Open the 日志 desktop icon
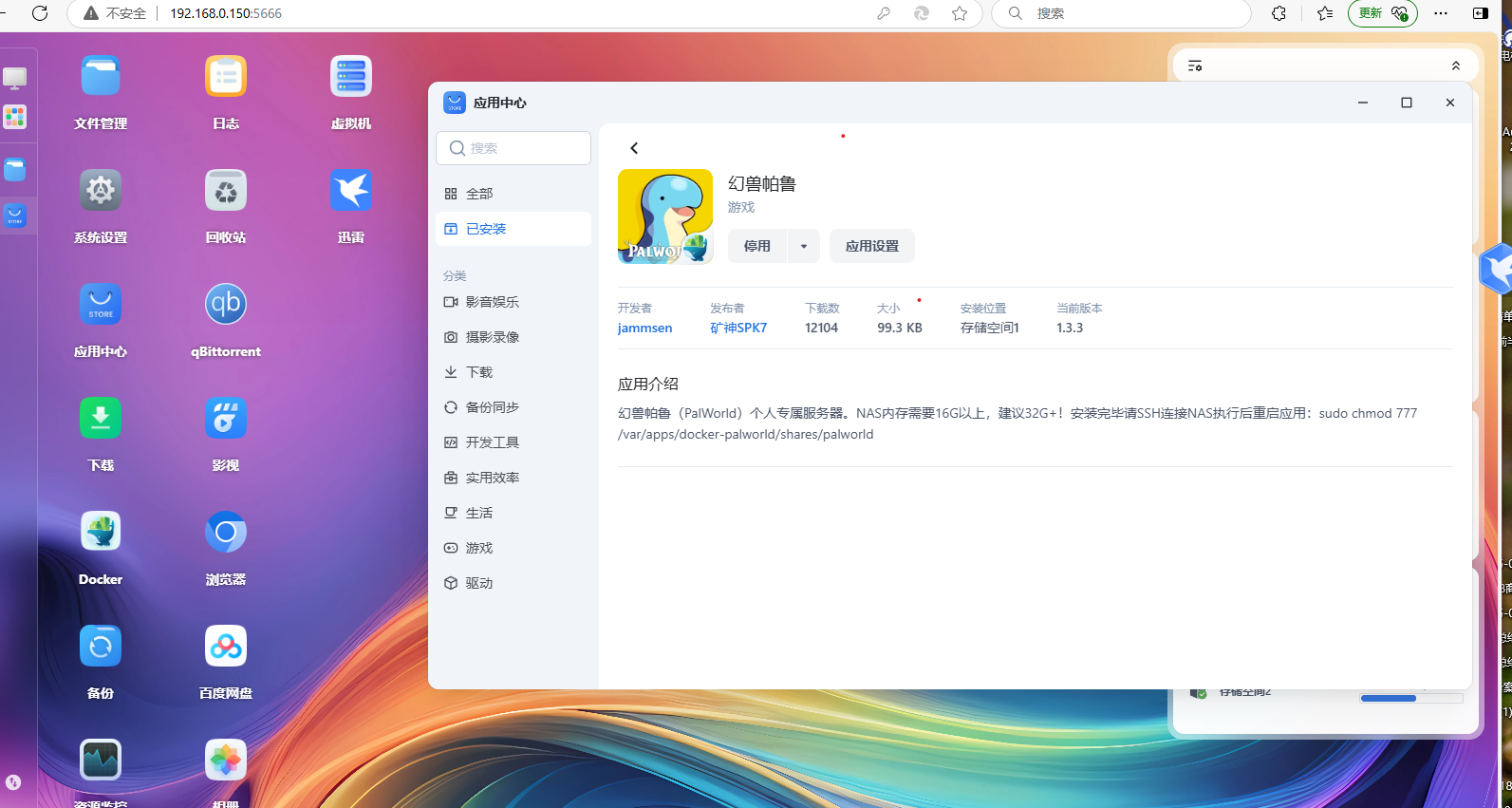This screenshot has height=808, width=1512. pyautogui.click(x=226, y=77)
